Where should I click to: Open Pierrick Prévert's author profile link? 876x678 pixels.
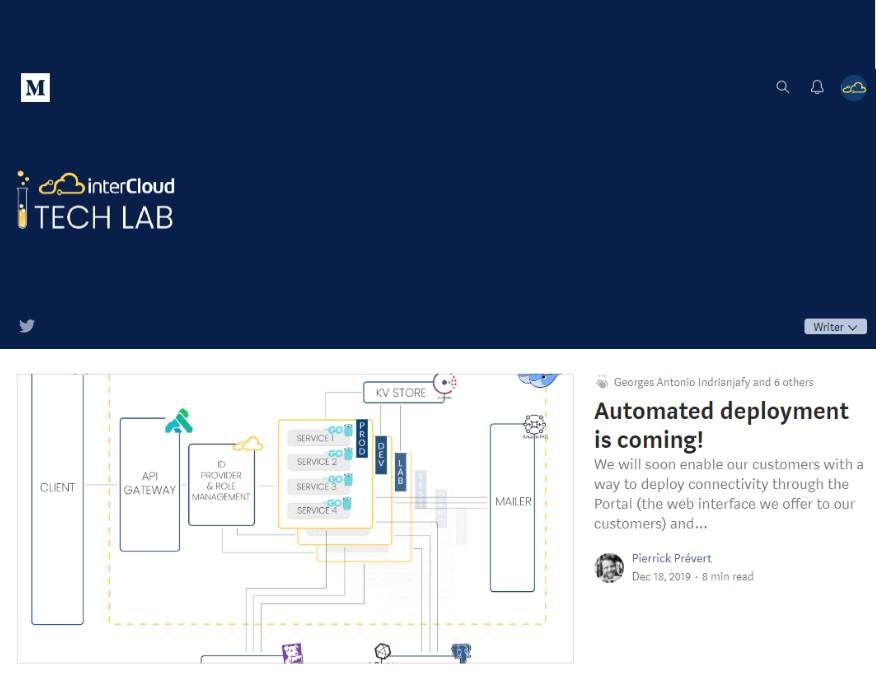click(x=672, y=558)
